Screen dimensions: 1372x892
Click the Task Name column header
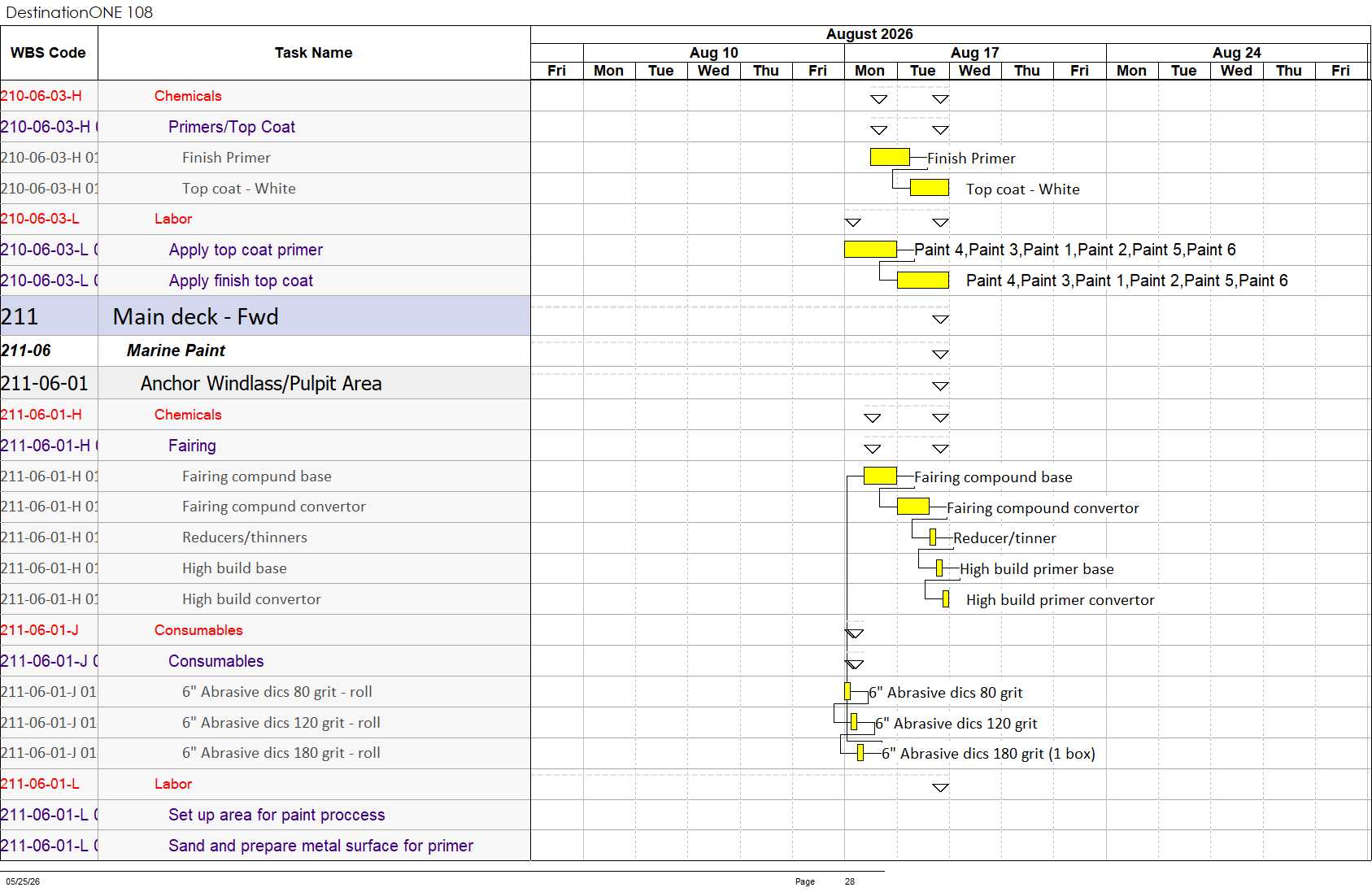click(314, 53)
